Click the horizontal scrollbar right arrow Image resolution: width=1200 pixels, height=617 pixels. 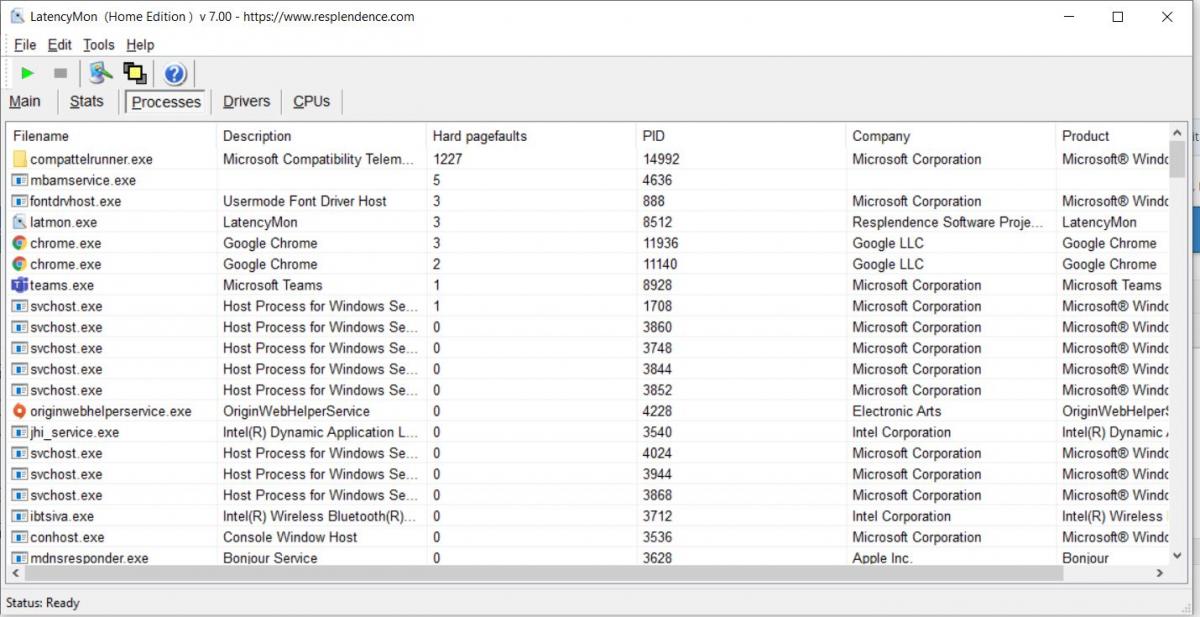1160,574
